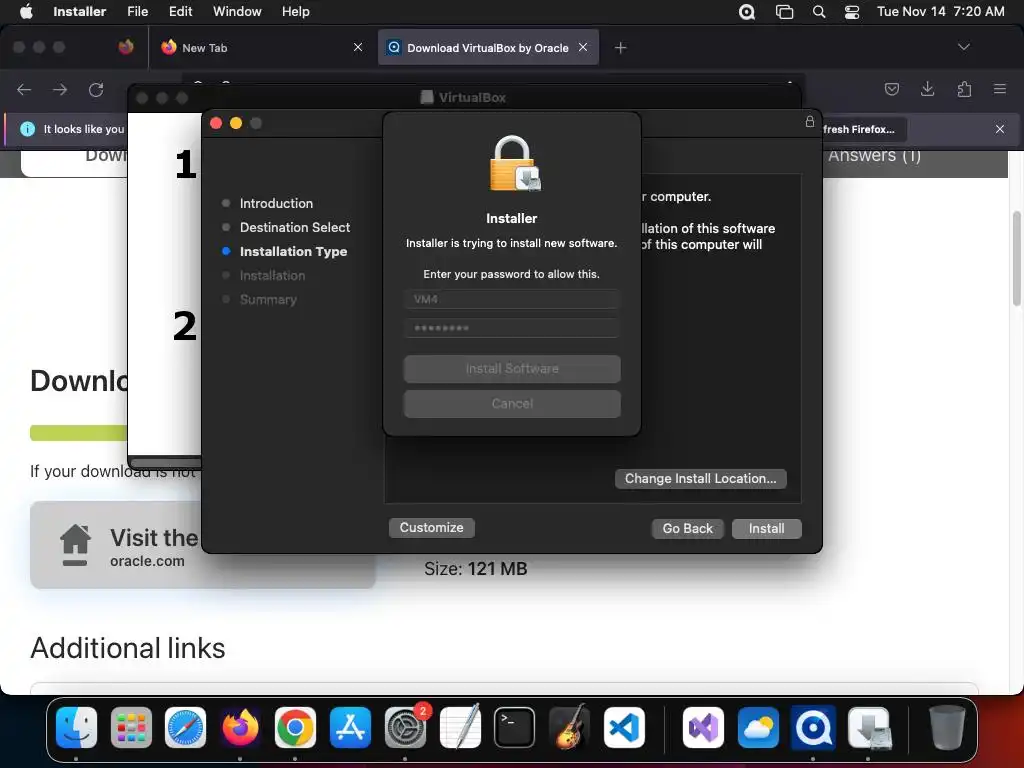Open a new Firefox tab with plus
Viewport: 1024px width, 768px height.
620,48
